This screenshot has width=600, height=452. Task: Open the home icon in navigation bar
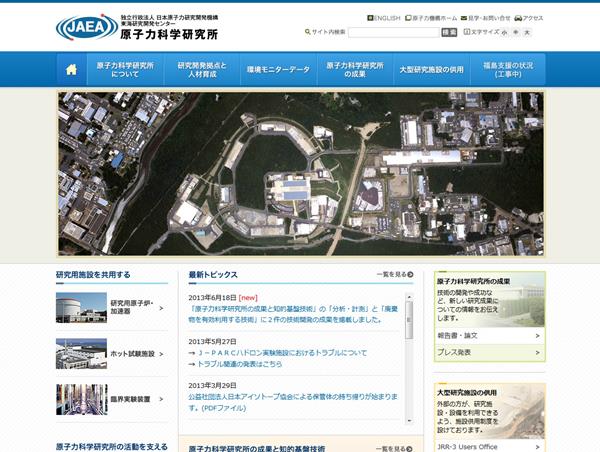click(x=71, y=70)
